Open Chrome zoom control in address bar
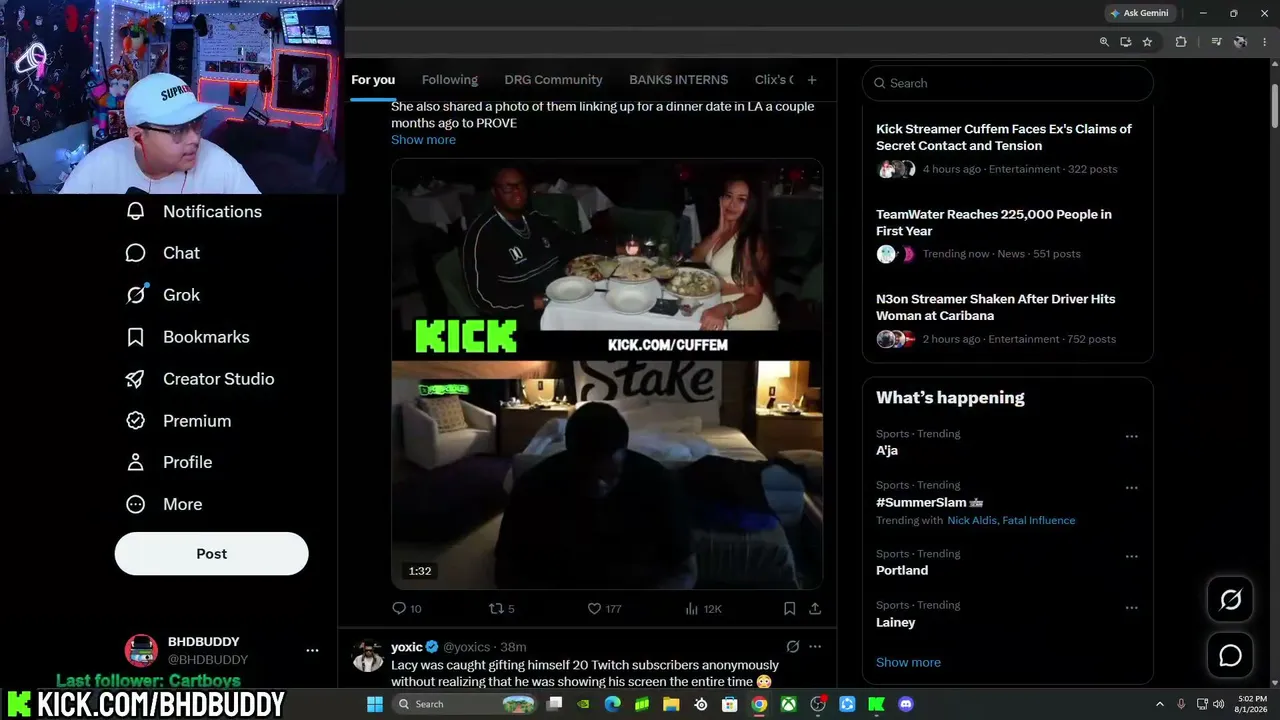The width and height of the screenshot is (1280, 720). coord(1104,42)
